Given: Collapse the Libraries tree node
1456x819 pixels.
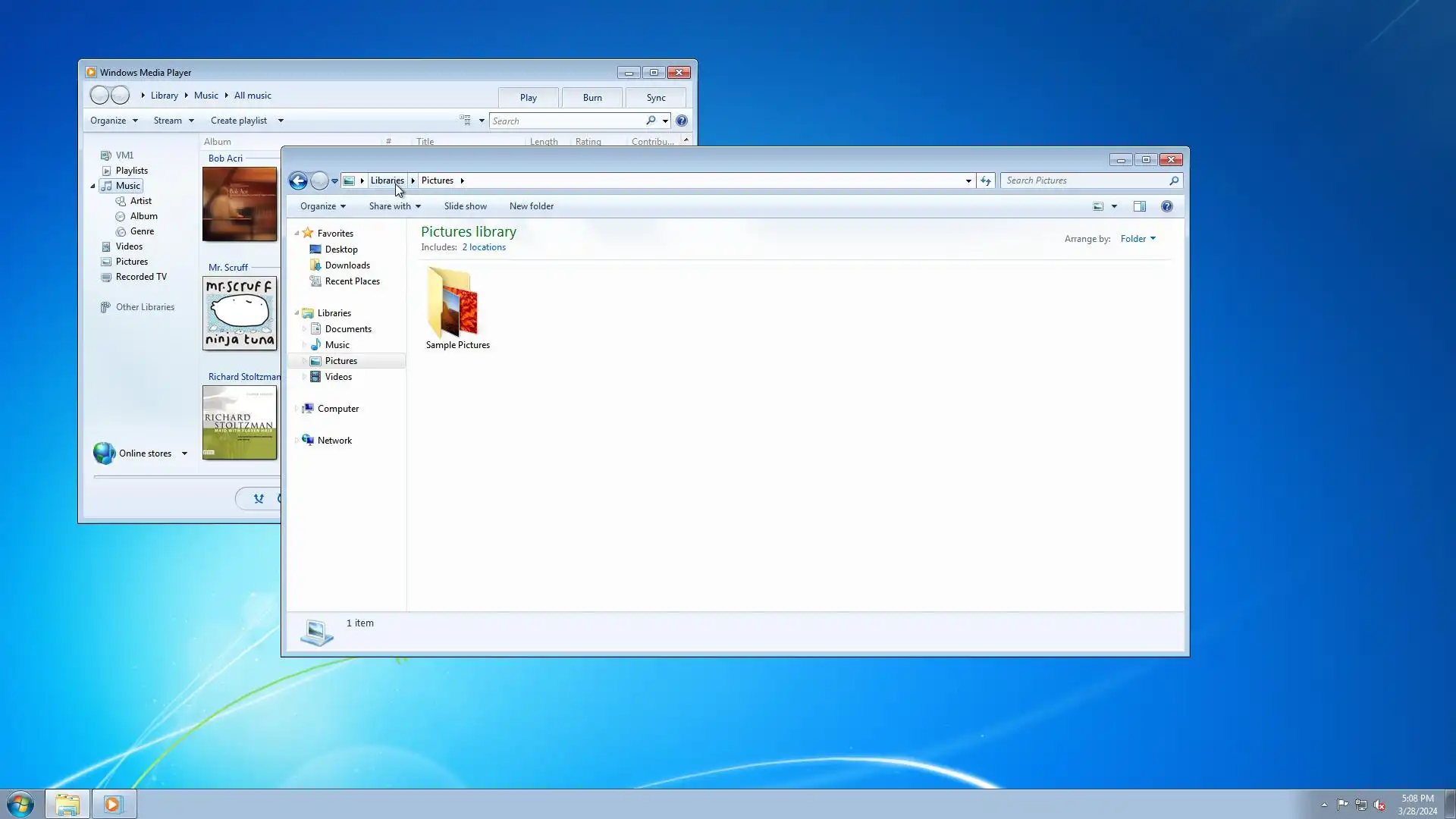Looking at the screenshot, I should pos(297,313).
